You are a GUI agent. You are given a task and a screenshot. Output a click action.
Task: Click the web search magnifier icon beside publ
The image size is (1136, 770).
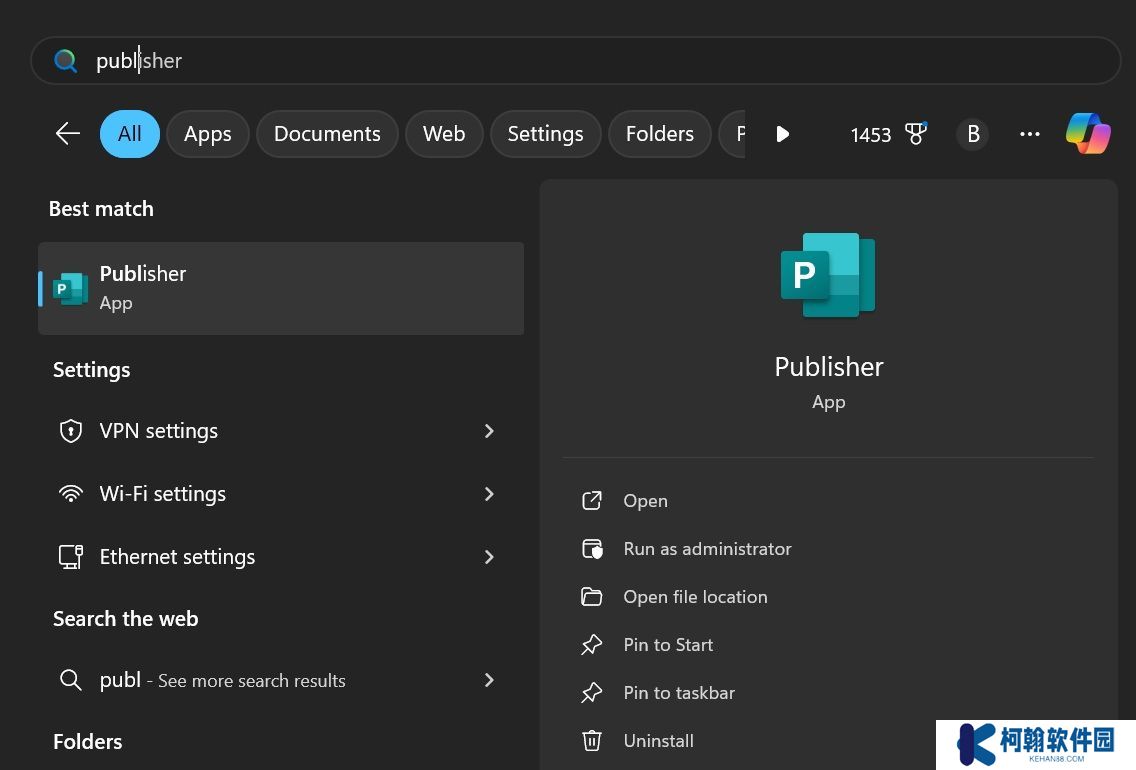70,680
